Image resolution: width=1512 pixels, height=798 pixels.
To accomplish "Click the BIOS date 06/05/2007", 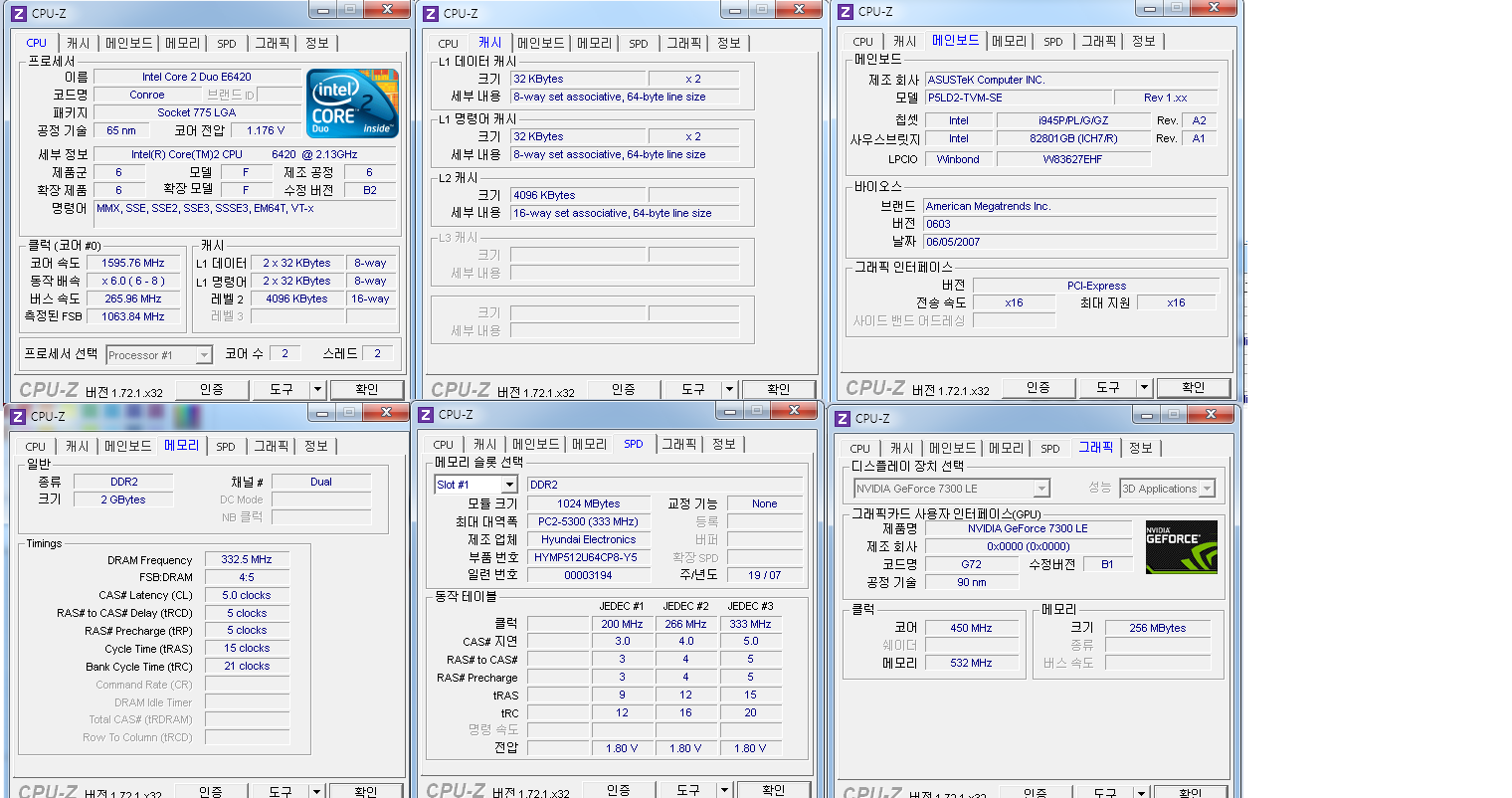I will (x=1069, y=242).
